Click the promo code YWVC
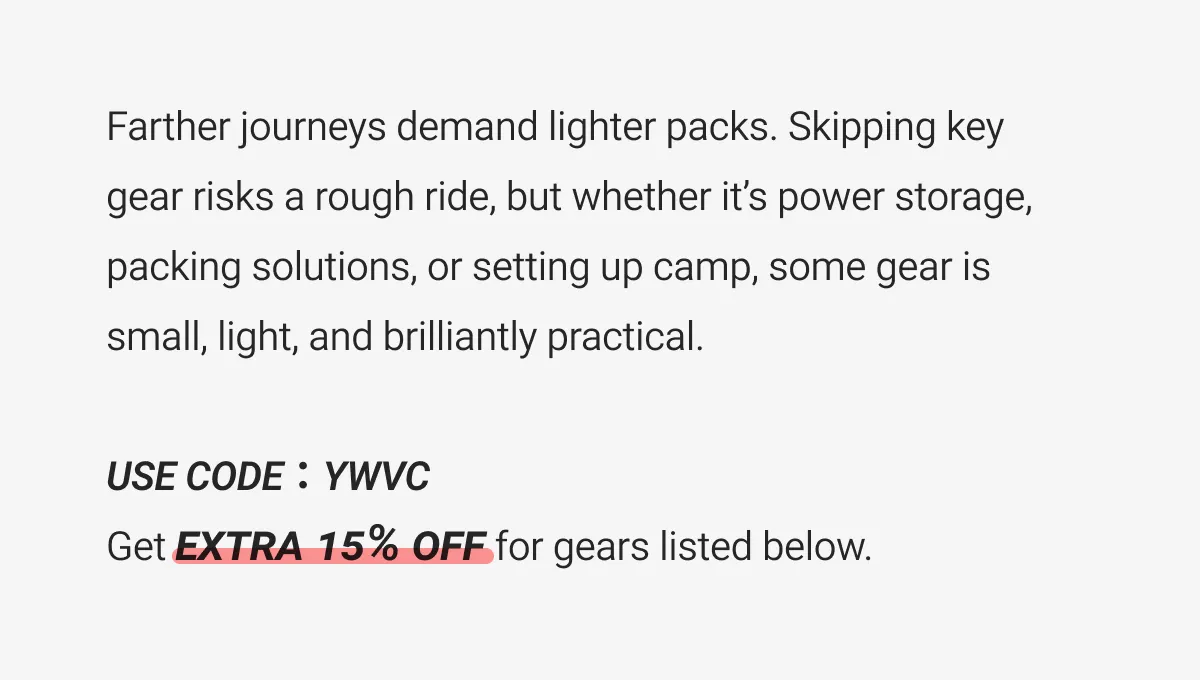This screenshot has width=1200, height=680. (376, 477)
